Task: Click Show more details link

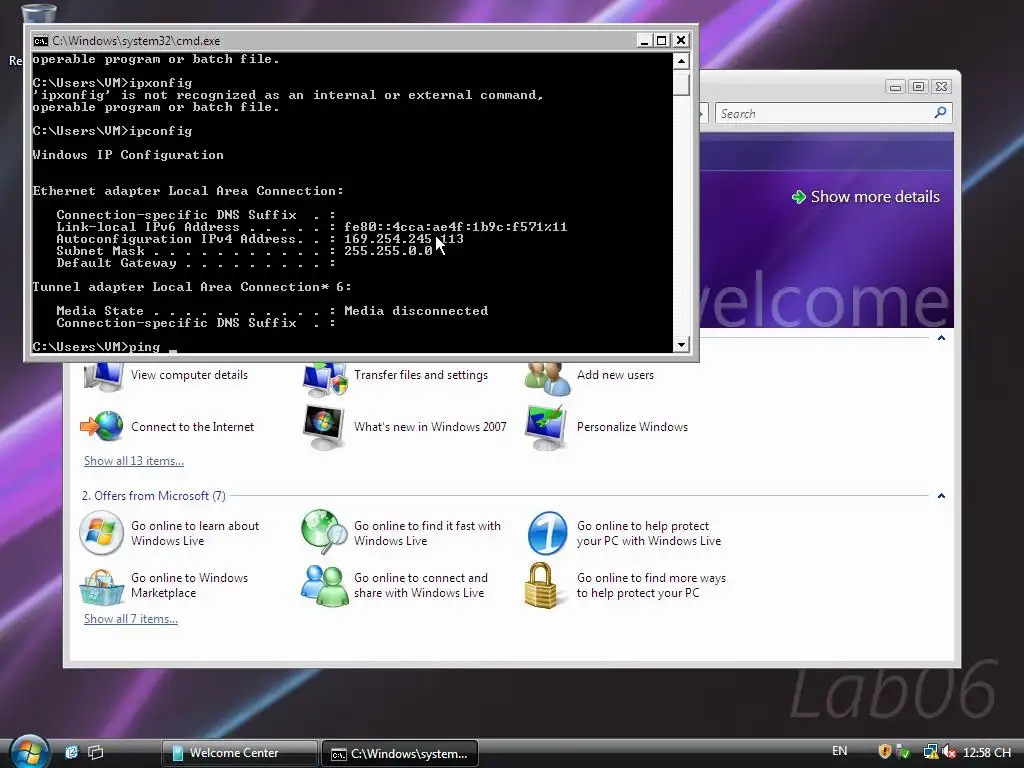Action: click(875, 197)
